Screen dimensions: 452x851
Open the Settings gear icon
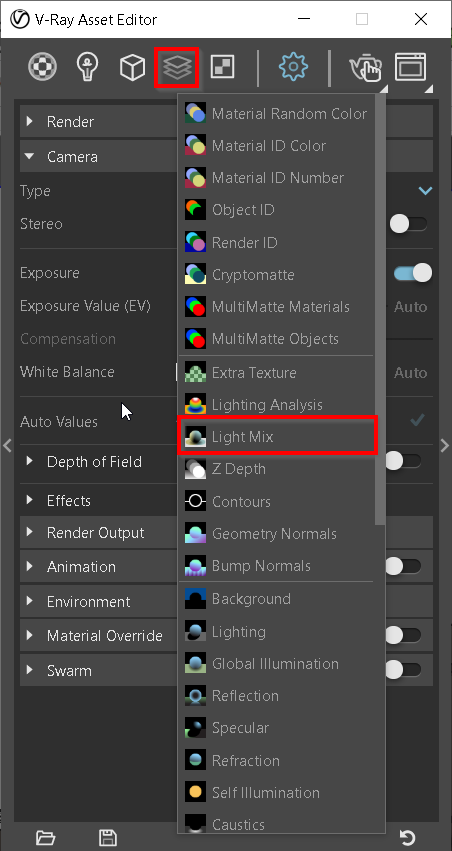tap(293, 67)
